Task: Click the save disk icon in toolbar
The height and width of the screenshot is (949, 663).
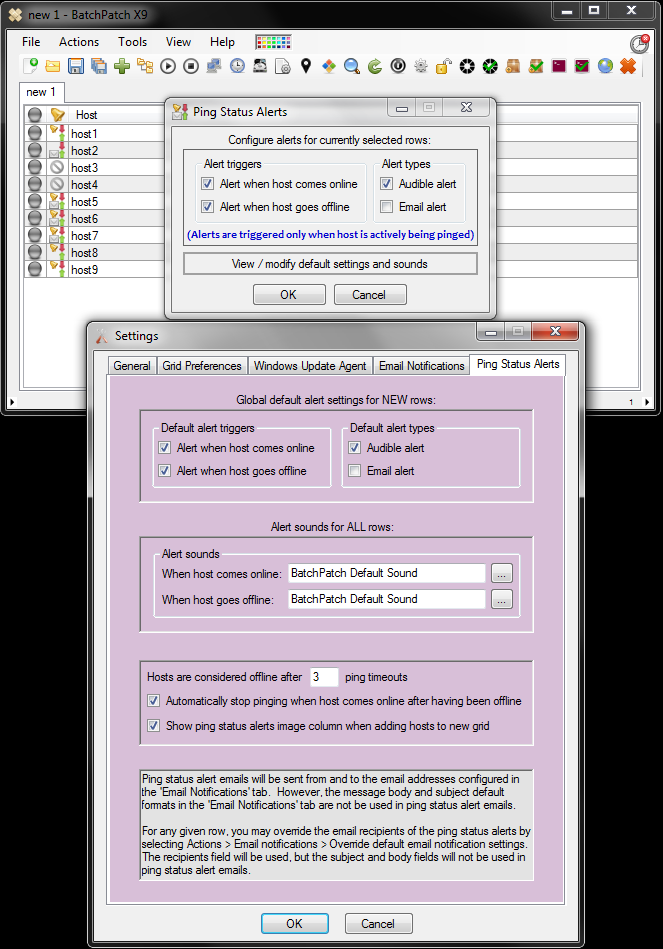Action: tap(76, 66)
